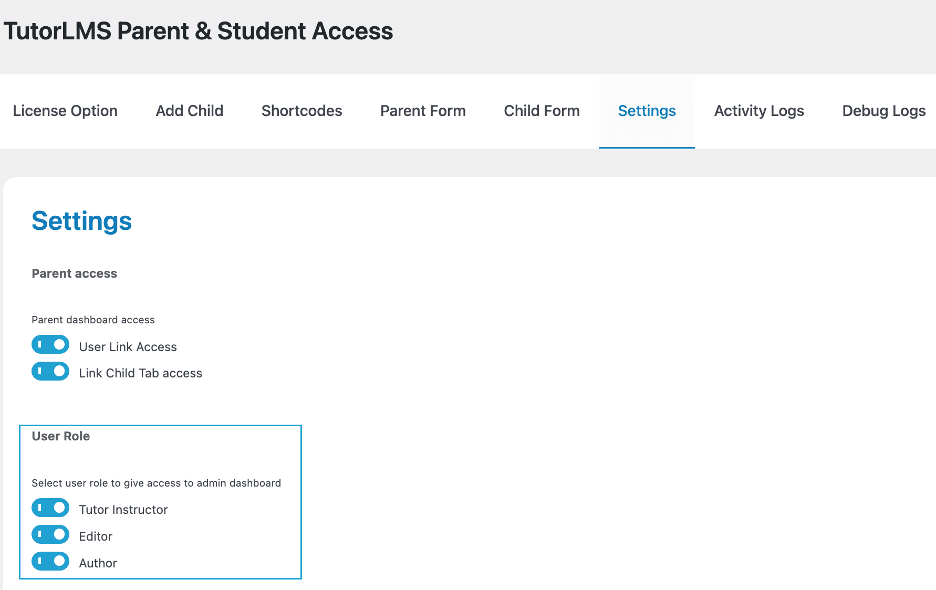Click the User Role section label
The image size is (936, 590).
point(61,436)
